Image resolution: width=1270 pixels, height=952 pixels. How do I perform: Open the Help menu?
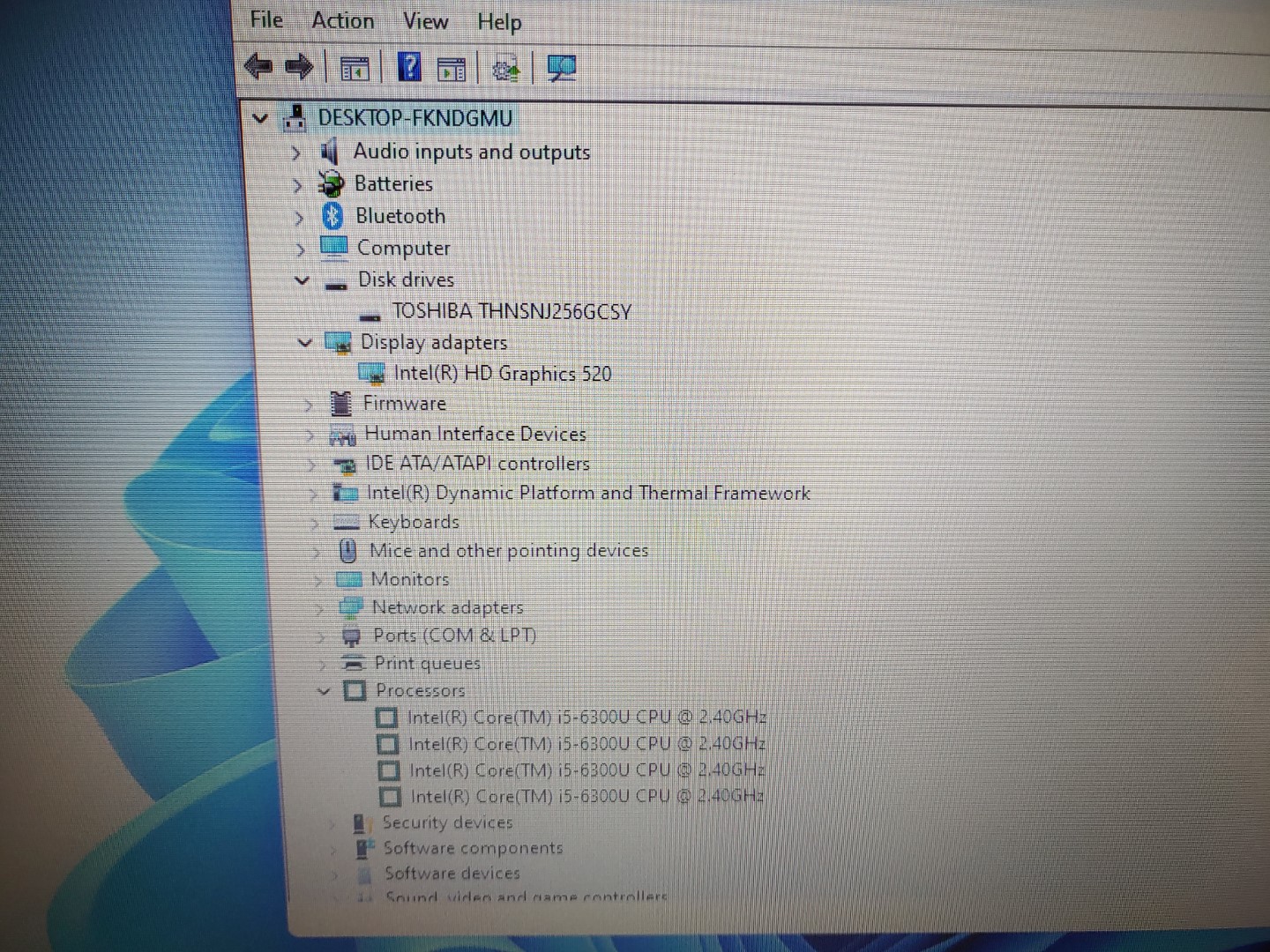point(499,22)
